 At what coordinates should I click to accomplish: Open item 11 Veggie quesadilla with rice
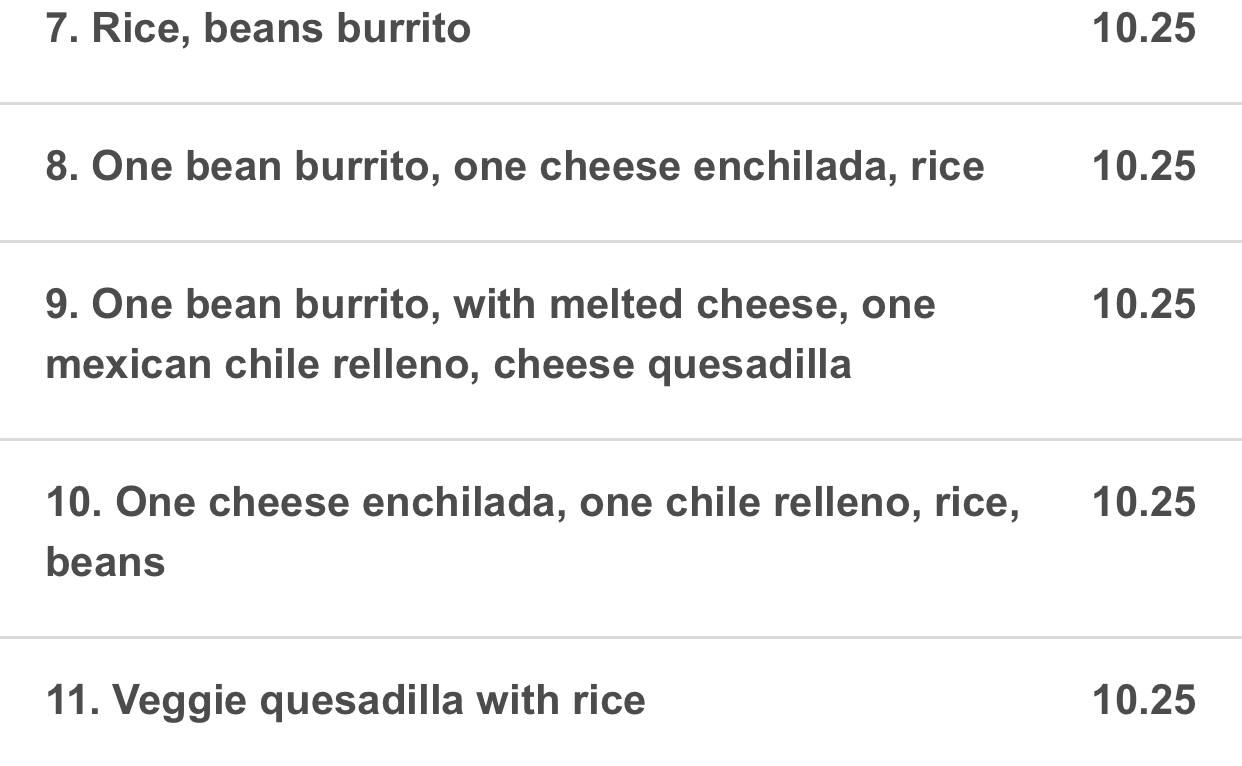point(620,702)
